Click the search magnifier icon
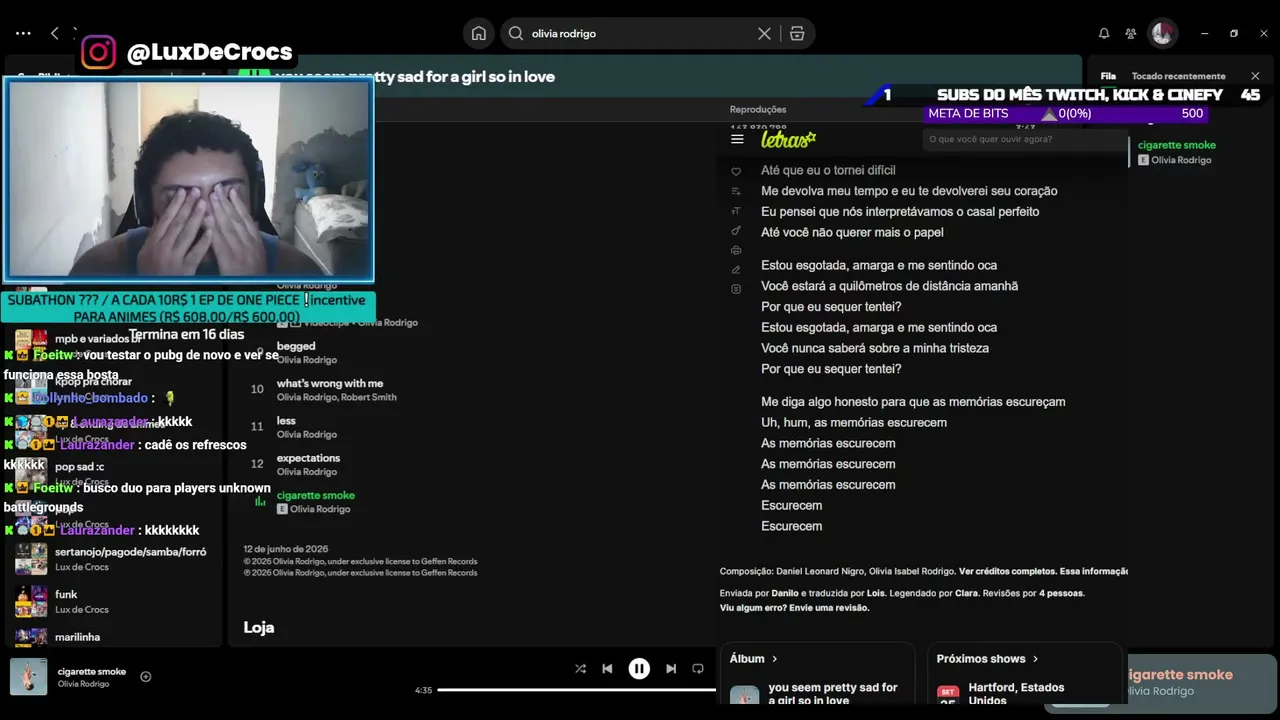 [516, 33]
